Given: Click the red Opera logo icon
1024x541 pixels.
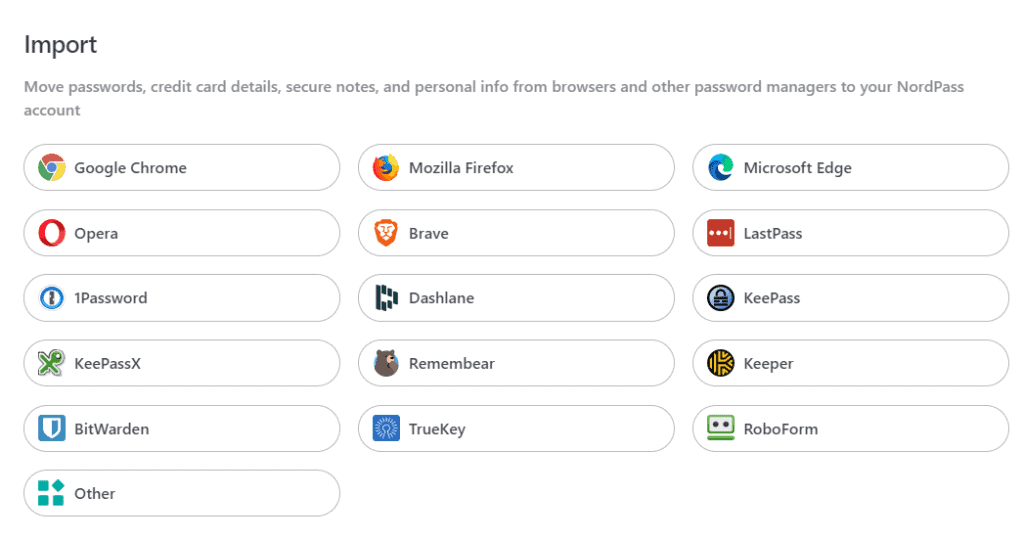Looking at the screenshot, I should [52, 233].
